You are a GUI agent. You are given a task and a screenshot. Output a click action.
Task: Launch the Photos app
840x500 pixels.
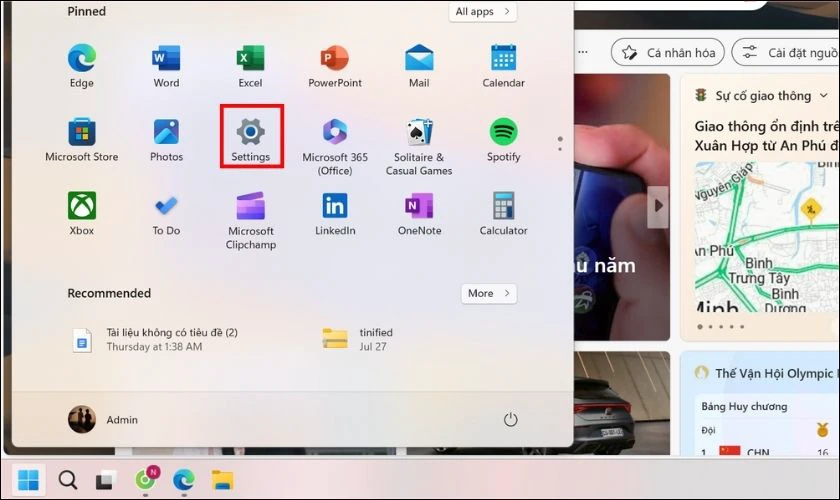click(x=166, y=139)
